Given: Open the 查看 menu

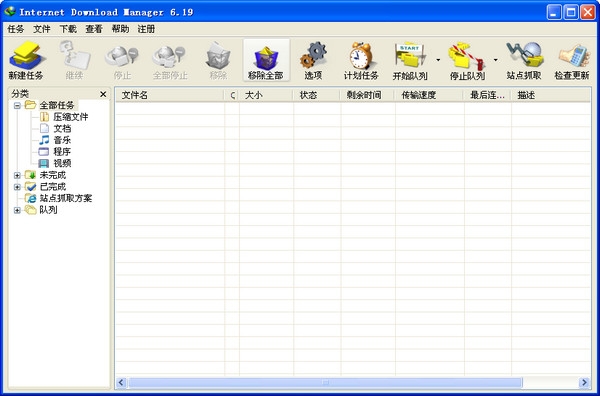Looking at the screenshot, I should coord(94,29).
